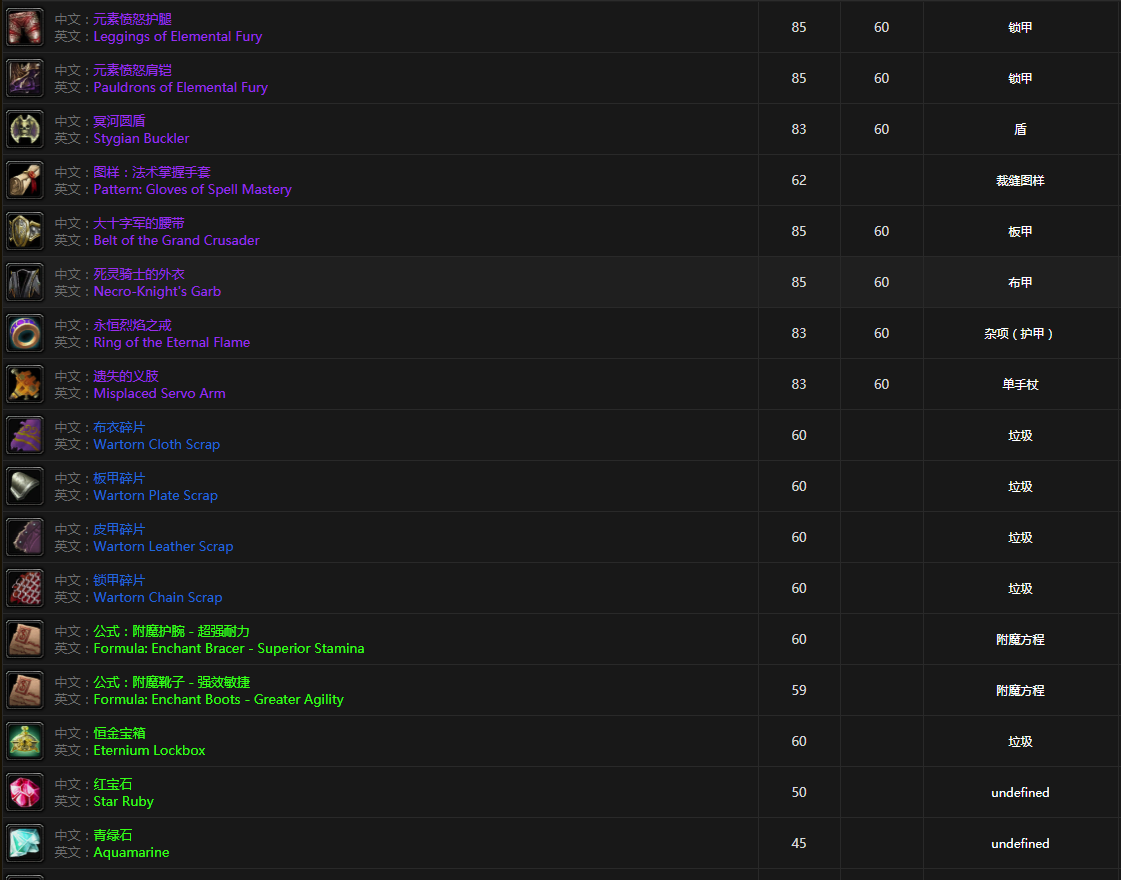1121x880 pixels.
Task: Open the Chinese name 图样：法术掌握手套
Action: coord(152,172)
